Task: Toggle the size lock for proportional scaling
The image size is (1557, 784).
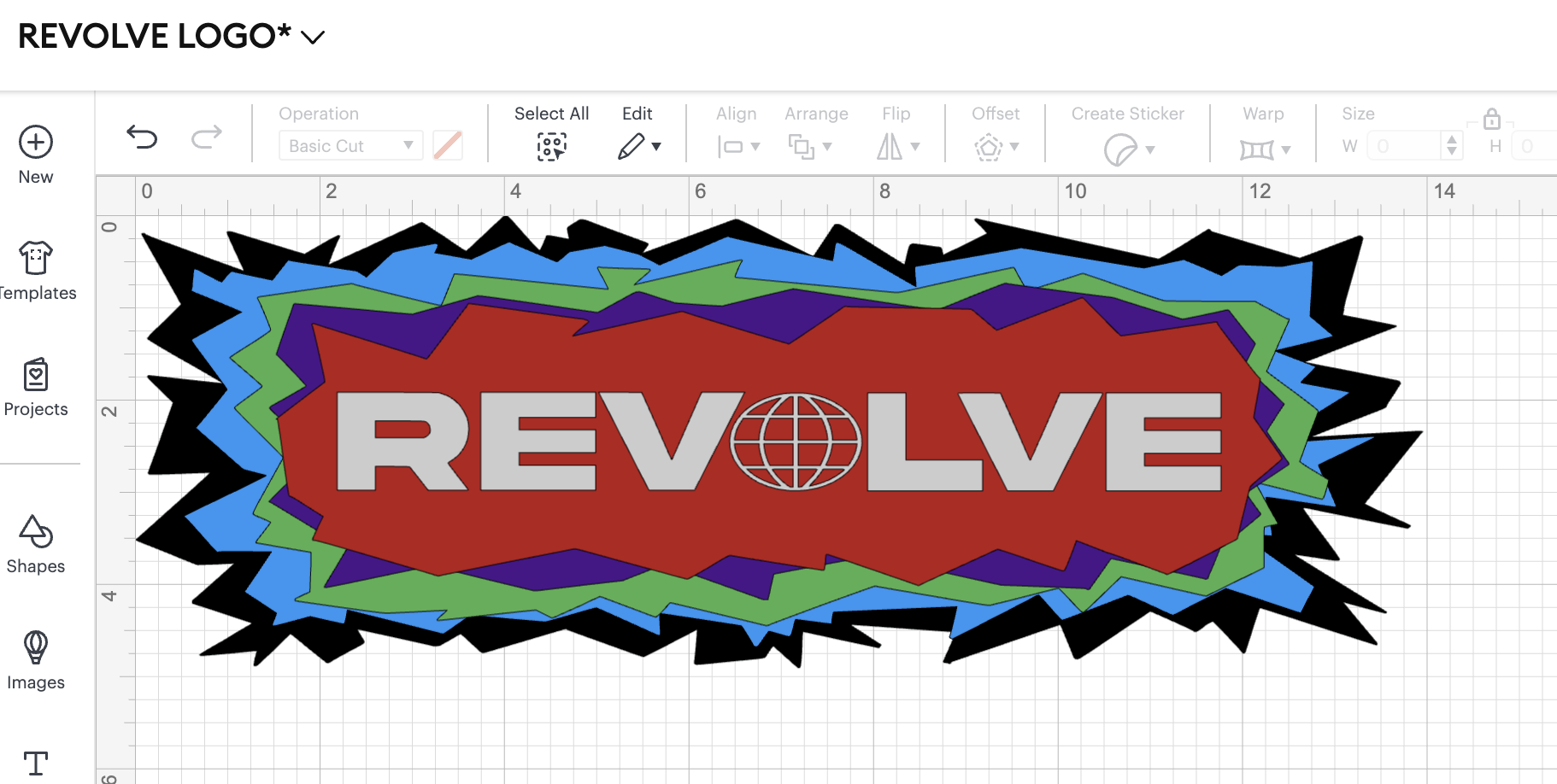Action: coord(1492,120)
